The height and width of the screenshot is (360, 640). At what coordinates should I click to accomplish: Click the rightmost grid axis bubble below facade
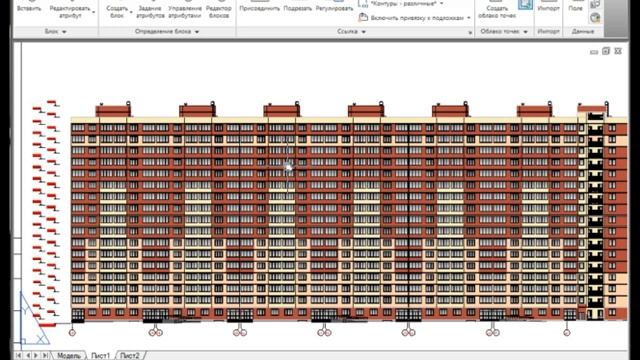tap(567, 333)
